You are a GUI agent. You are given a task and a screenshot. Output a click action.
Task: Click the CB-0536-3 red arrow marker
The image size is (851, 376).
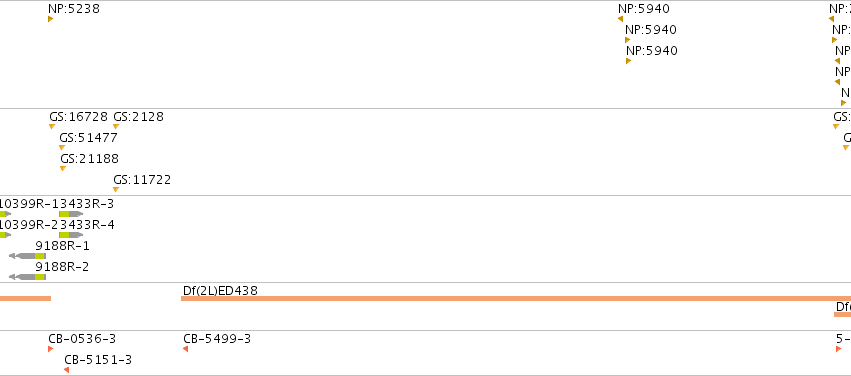pyautogui.click(x=50, y=349)
